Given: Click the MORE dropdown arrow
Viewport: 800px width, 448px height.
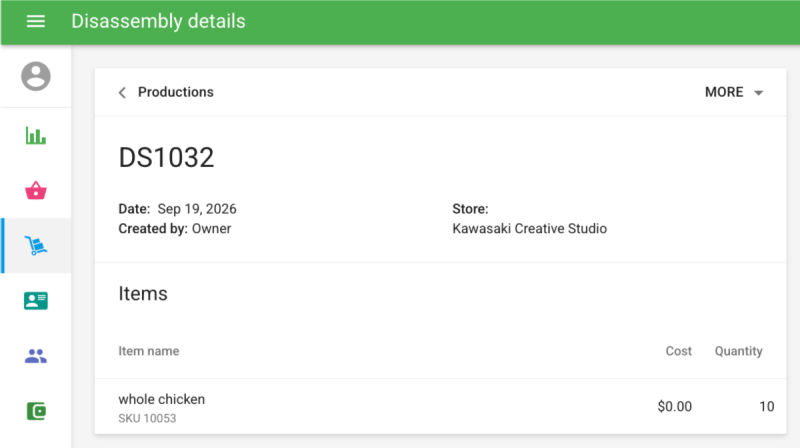Looking at the screenshot, I should click(759, 93).
